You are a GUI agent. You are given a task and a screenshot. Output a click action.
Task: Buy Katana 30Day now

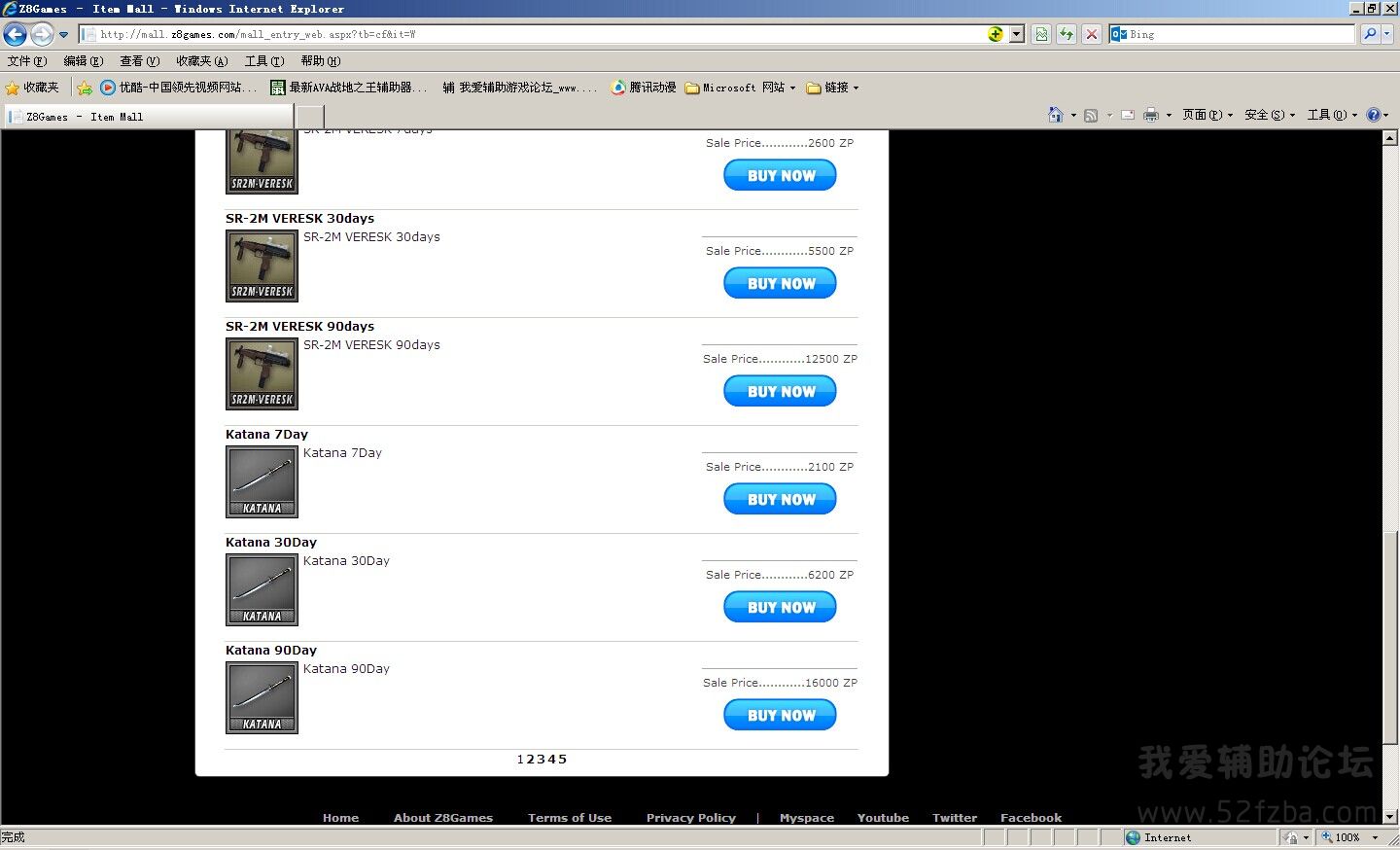click(x=781, y=608)
